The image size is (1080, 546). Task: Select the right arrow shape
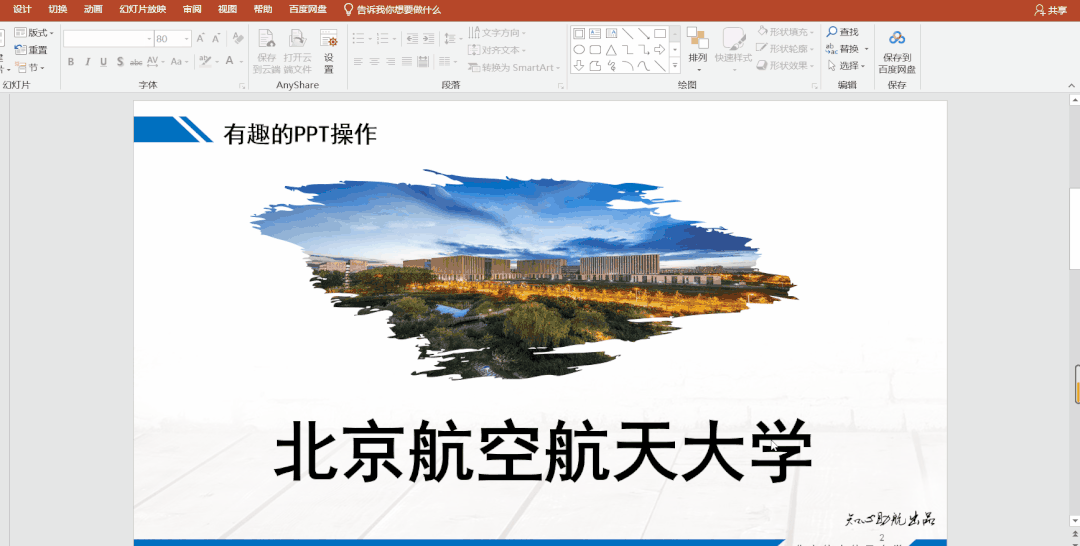point(659,50)
